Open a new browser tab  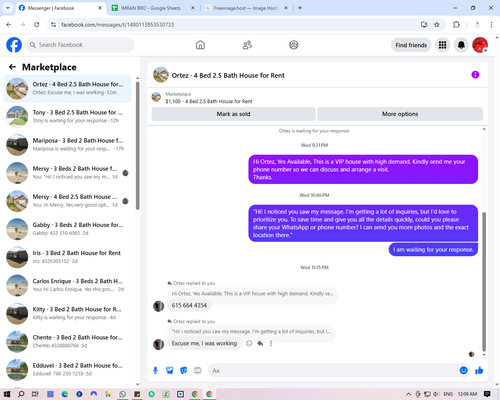point(300,8)
